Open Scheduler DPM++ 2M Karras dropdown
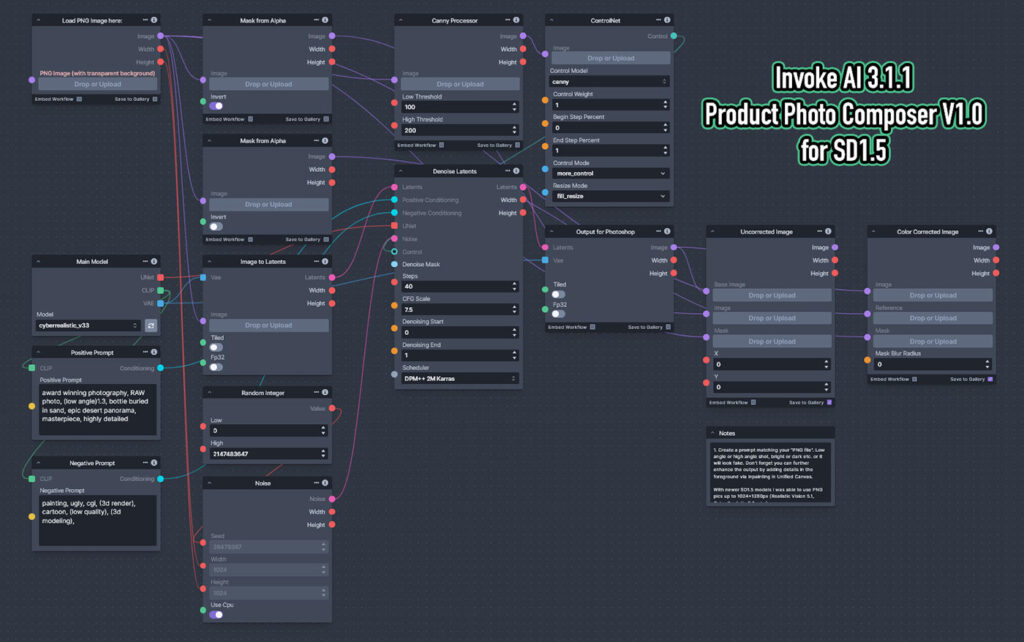 coord(459,378)
